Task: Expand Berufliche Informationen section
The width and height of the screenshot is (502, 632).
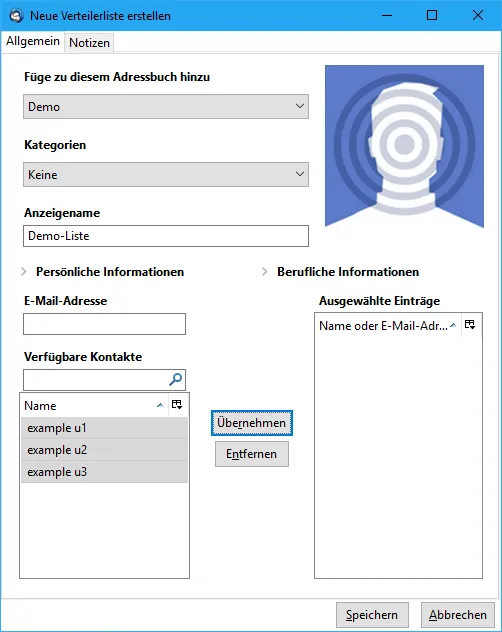Action: click(341, 272)
